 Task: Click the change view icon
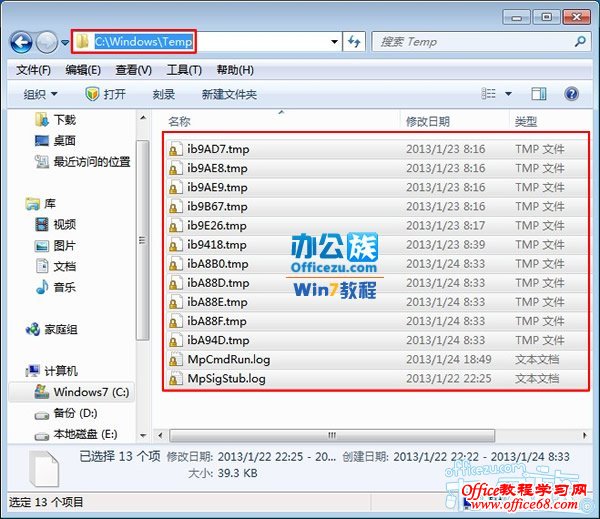489,94
